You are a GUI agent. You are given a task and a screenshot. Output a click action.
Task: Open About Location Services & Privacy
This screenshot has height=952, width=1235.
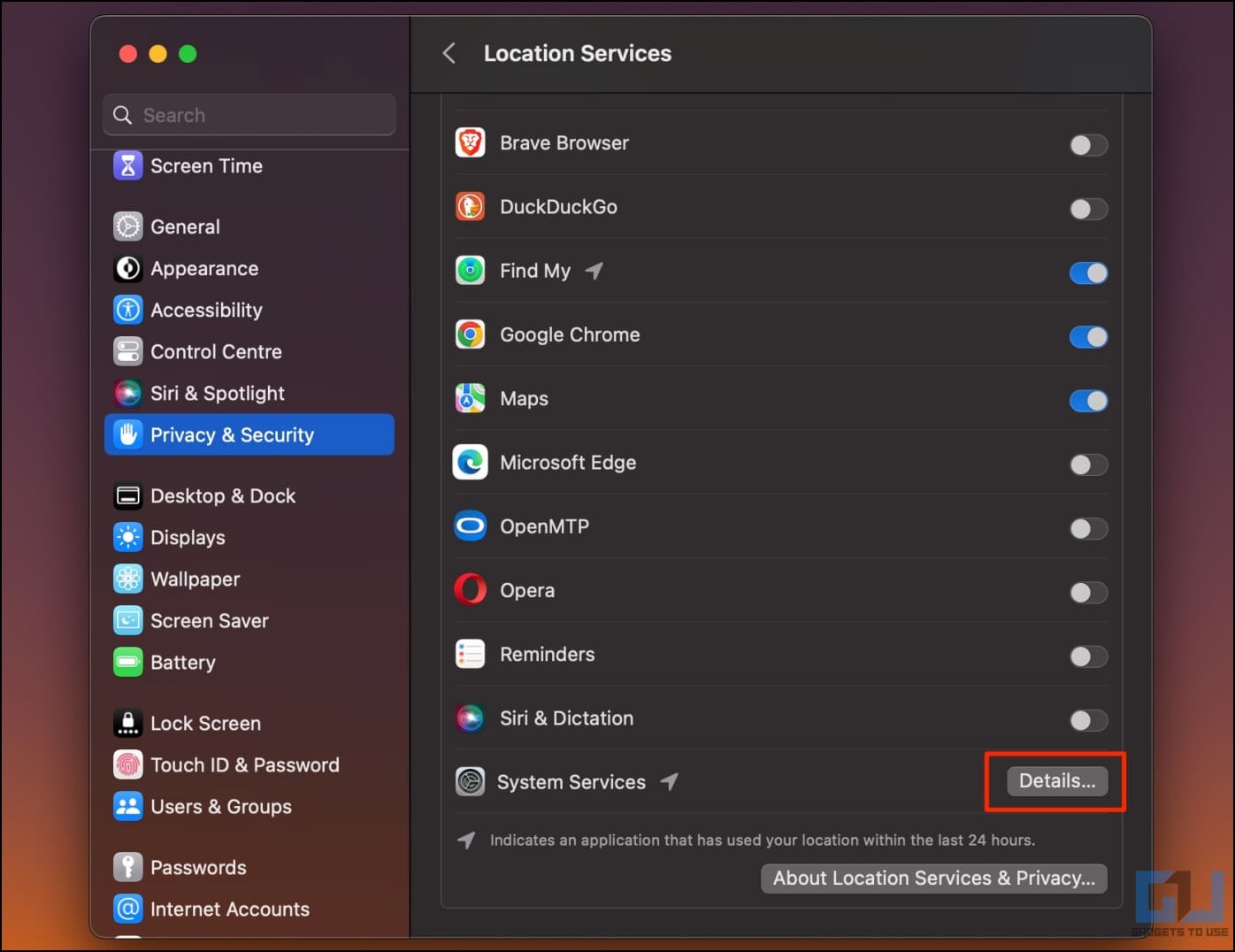pos(934,879)
